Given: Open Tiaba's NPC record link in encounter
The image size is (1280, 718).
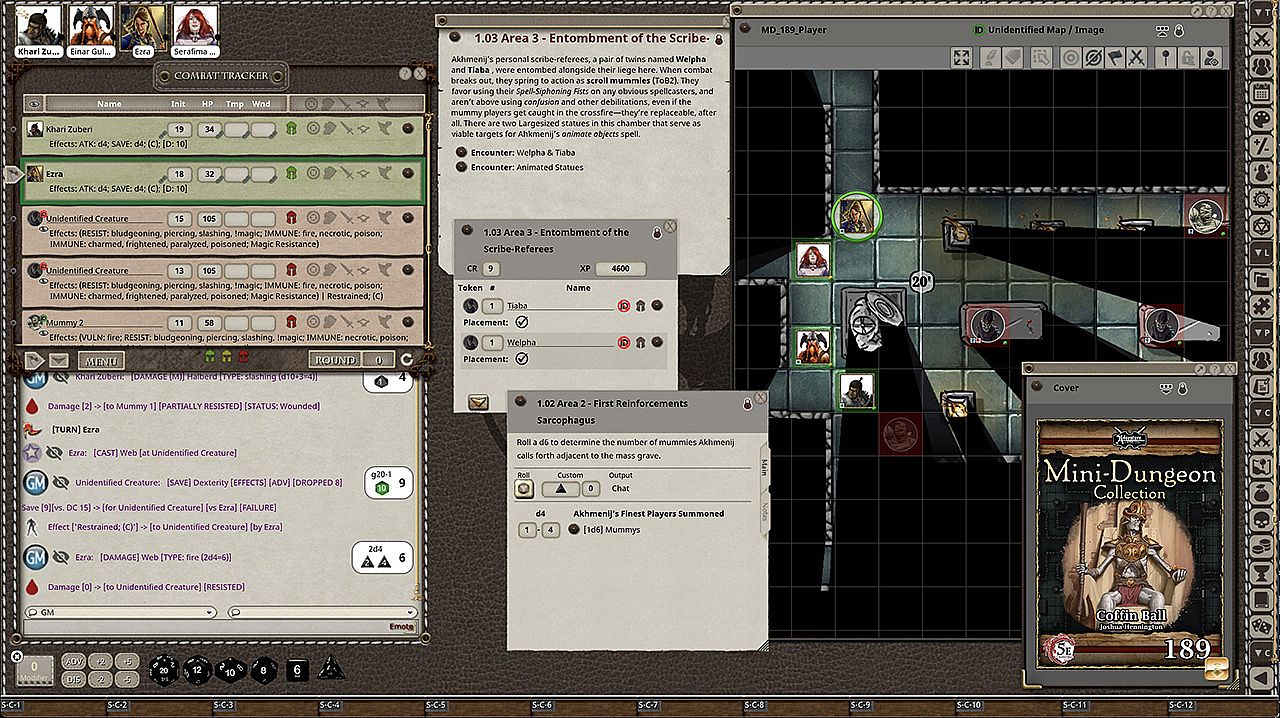Looking at the screenshot, I should click(657, 306).
